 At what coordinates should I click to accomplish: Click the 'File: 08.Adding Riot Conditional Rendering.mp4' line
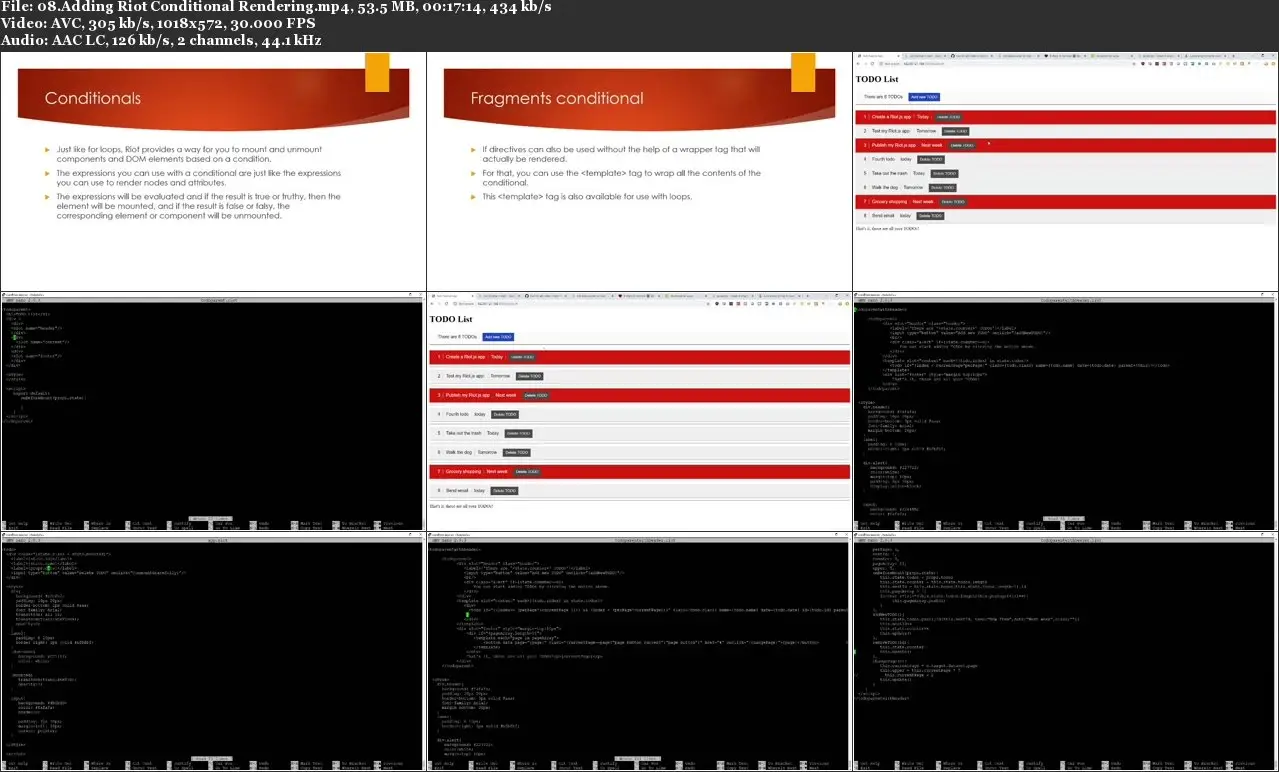pyautogui.click(x=276, y=8)
